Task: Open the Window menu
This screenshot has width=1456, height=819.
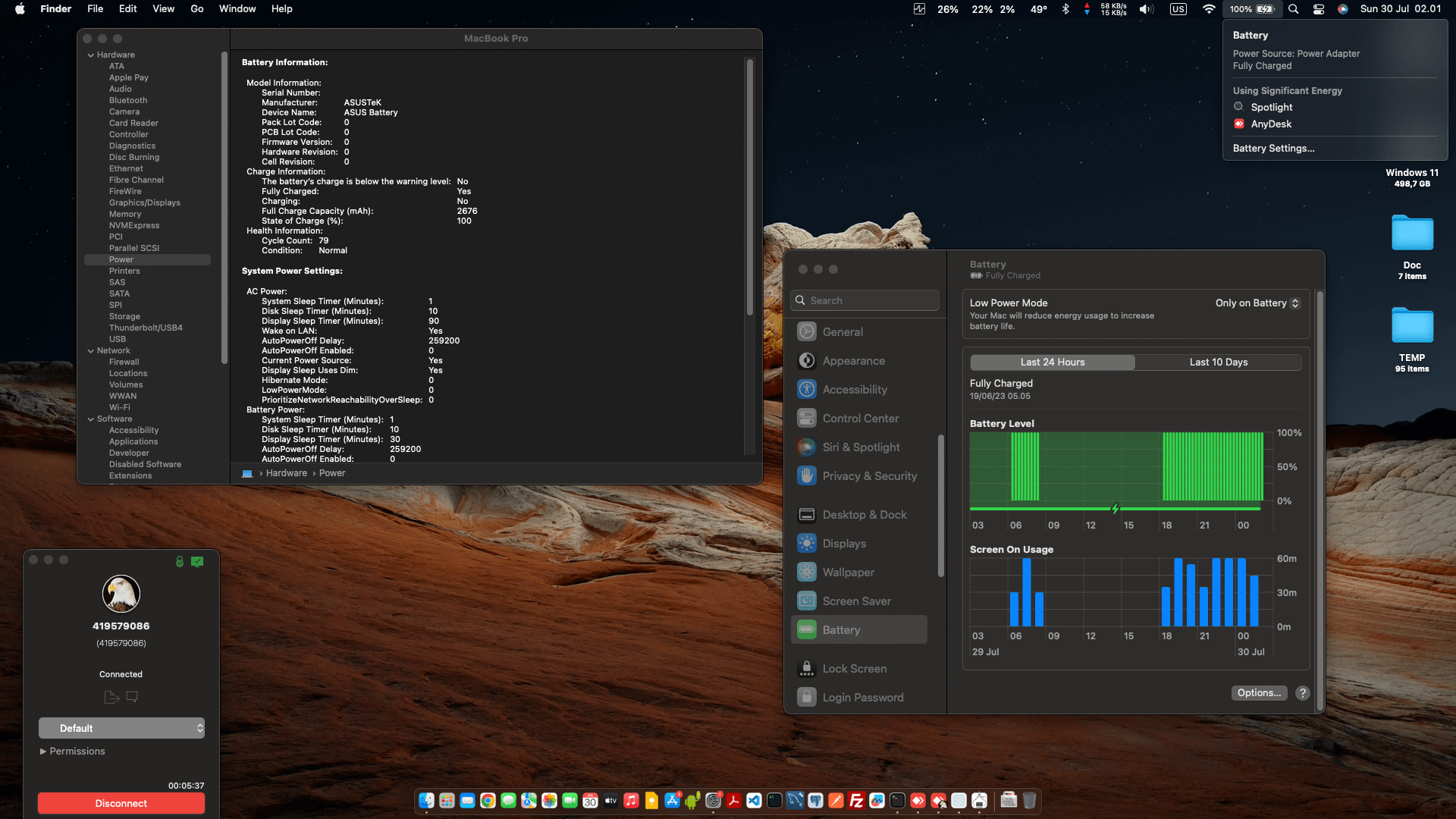Action: (x=237, y=9)
